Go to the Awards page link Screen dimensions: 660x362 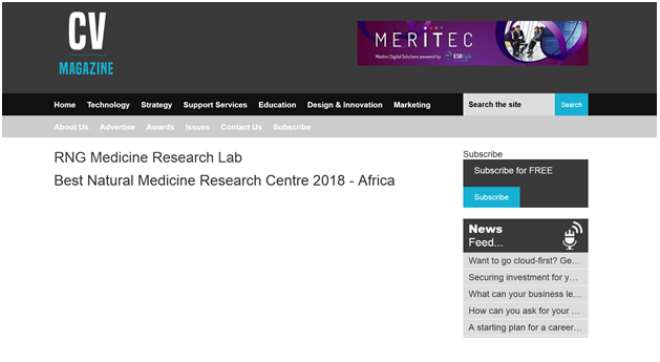[x=160, y=127]
